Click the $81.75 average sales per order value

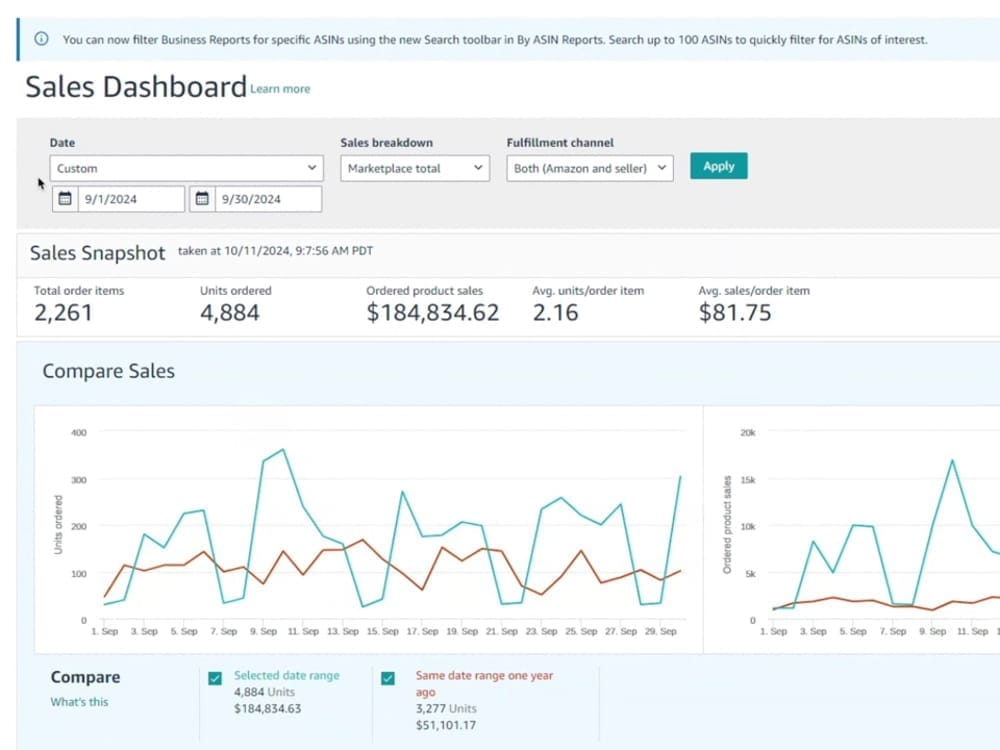(735, 313)
